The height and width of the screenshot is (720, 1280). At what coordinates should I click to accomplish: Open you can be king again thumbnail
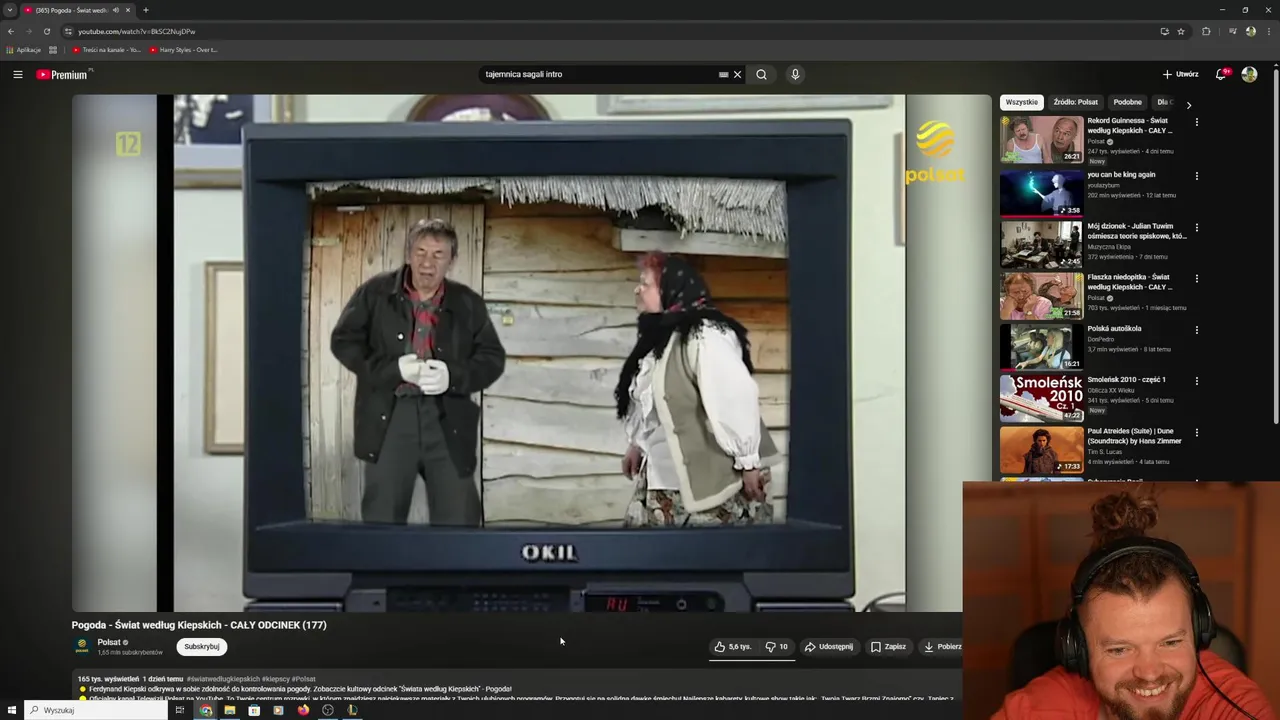click(1041, 193)
